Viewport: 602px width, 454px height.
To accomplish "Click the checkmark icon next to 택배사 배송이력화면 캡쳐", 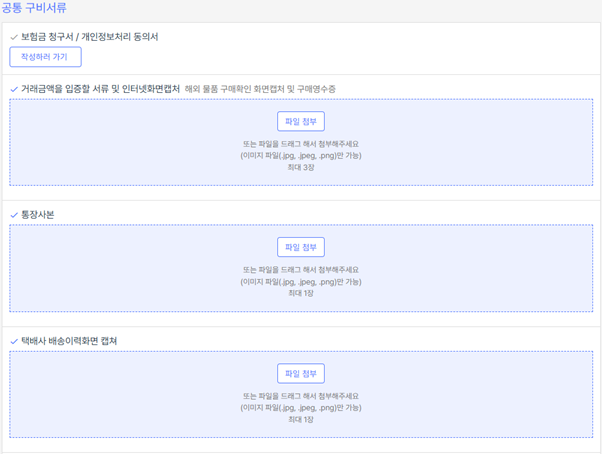I will [x=14, y=342].
